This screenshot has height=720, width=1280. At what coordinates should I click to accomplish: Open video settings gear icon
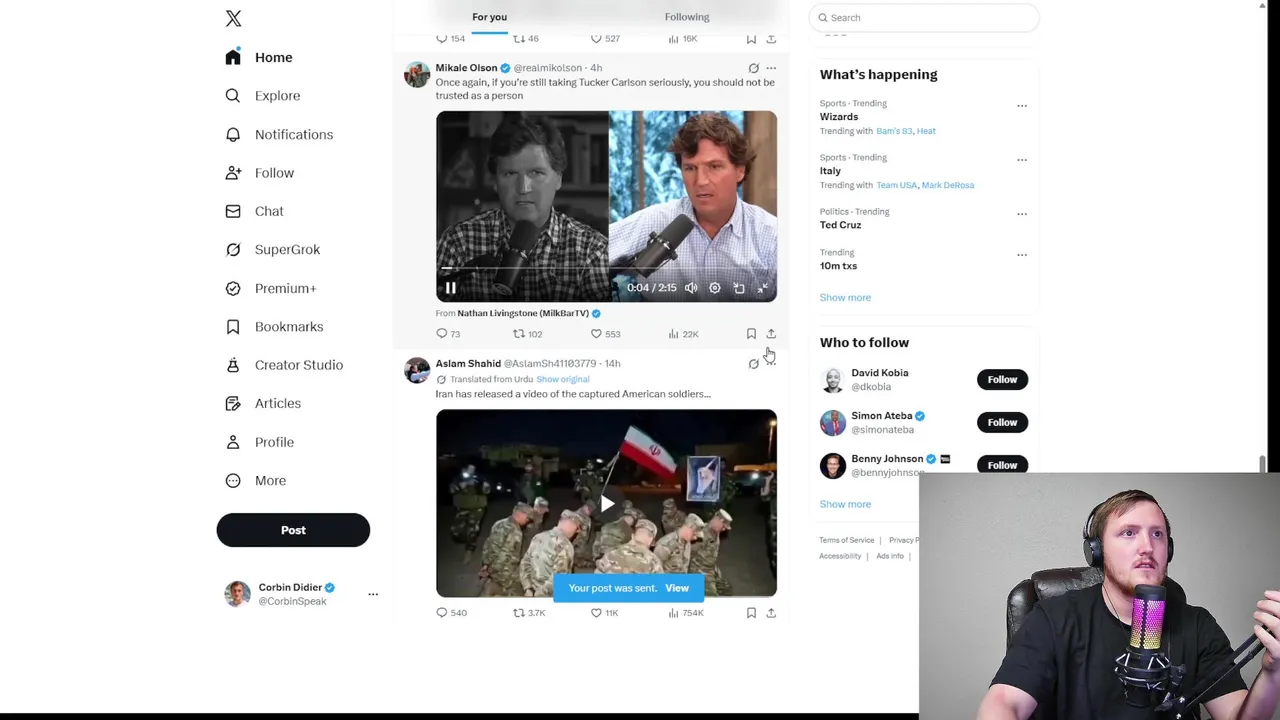point(715,288)
